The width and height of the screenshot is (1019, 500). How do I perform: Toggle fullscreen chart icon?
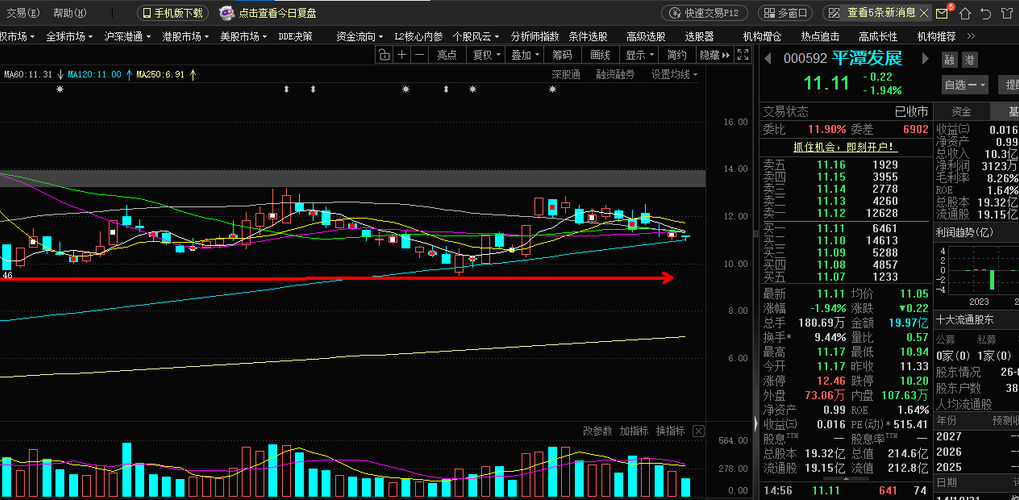pyautogui.click(x=742, y=55)
